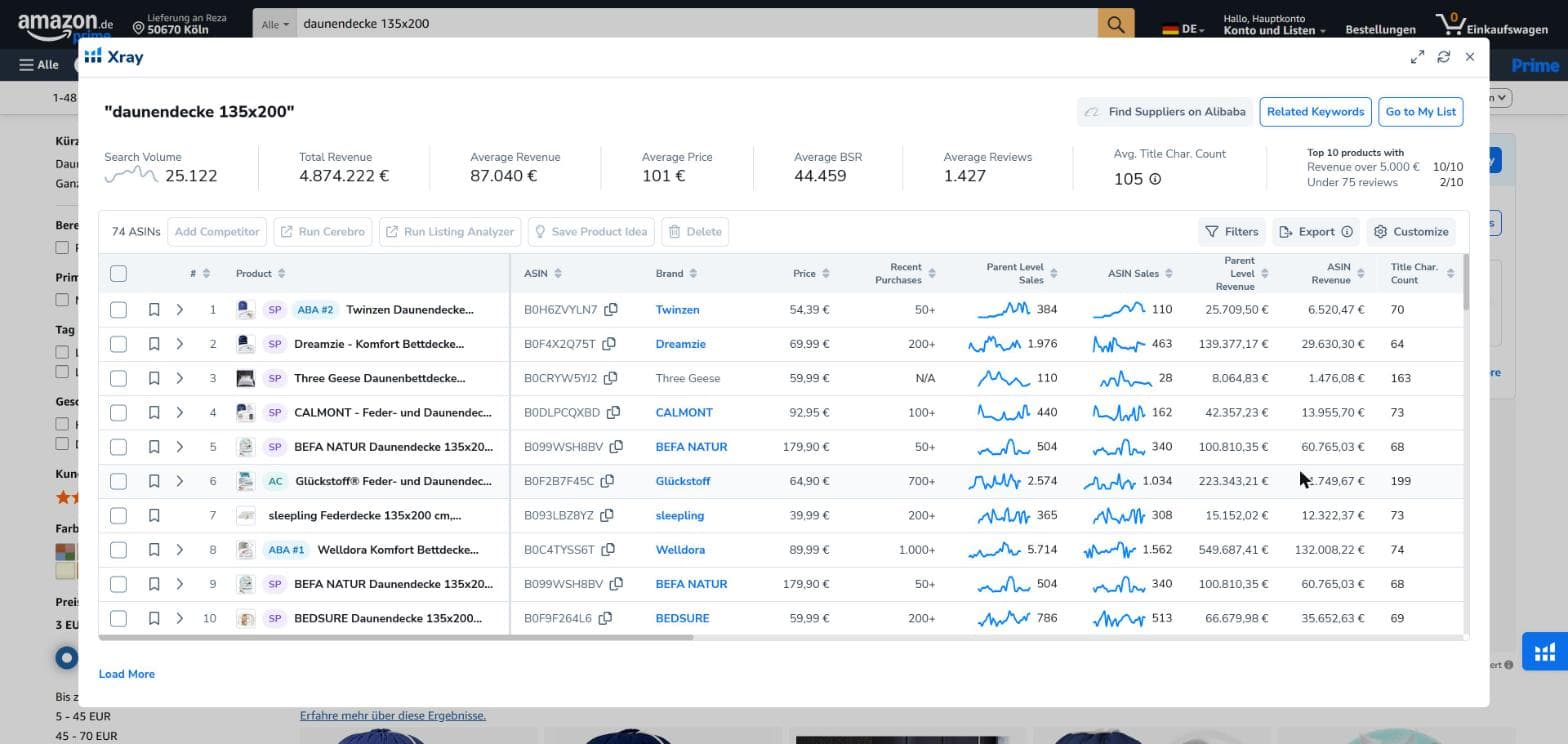This screenshot has width=1568, height=744.
Task: Expand Welldora row 8 chevron
Action: point(180,550)
